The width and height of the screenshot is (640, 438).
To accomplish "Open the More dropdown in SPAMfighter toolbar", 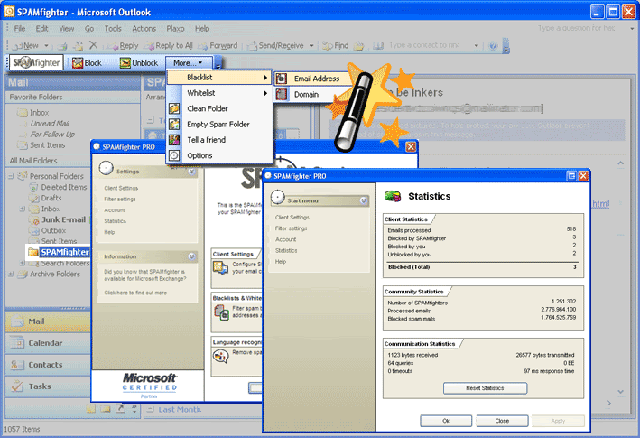I will 188,62.
